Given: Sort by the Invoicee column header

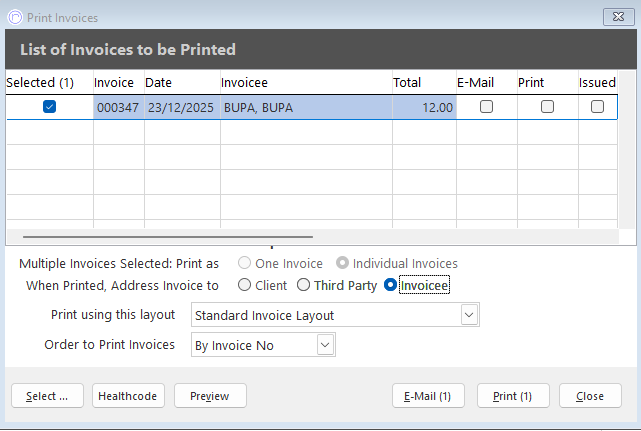Looking at the screenshot, I should 305,82.
